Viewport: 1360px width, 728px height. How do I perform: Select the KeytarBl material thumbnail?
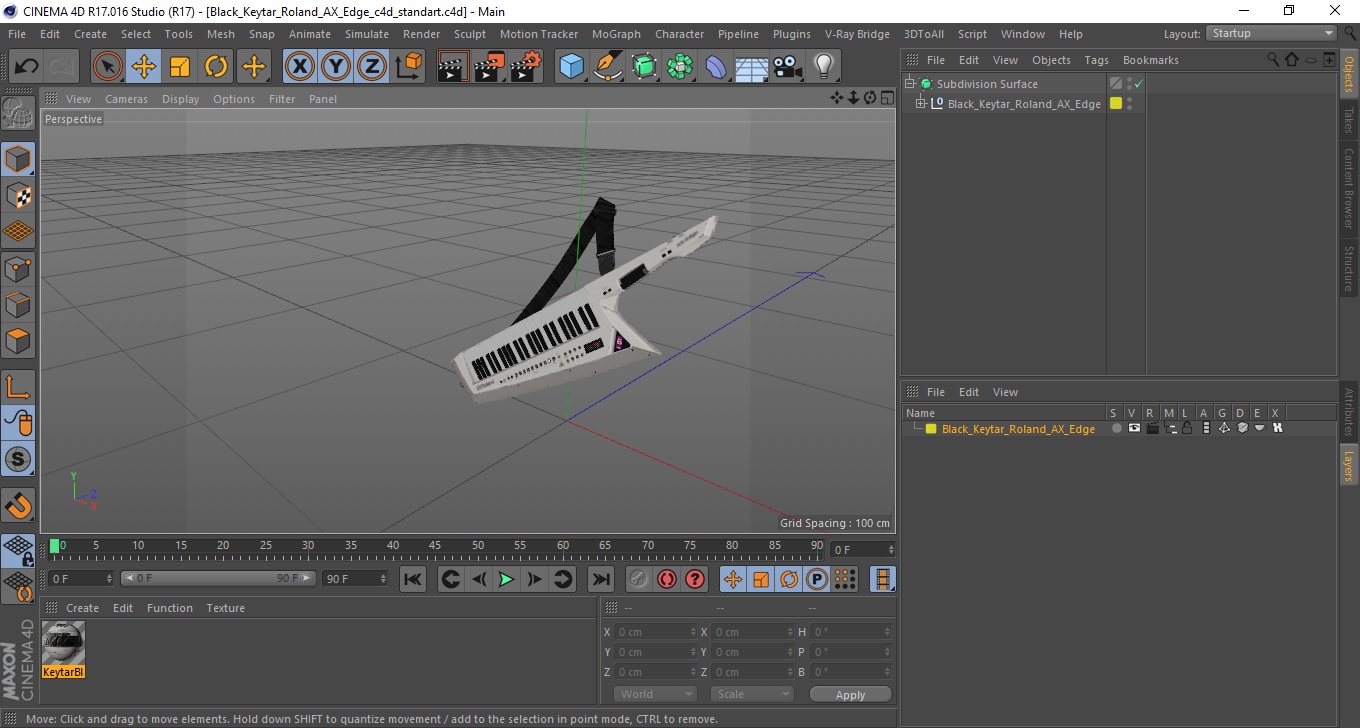click(x=63, y=643)
